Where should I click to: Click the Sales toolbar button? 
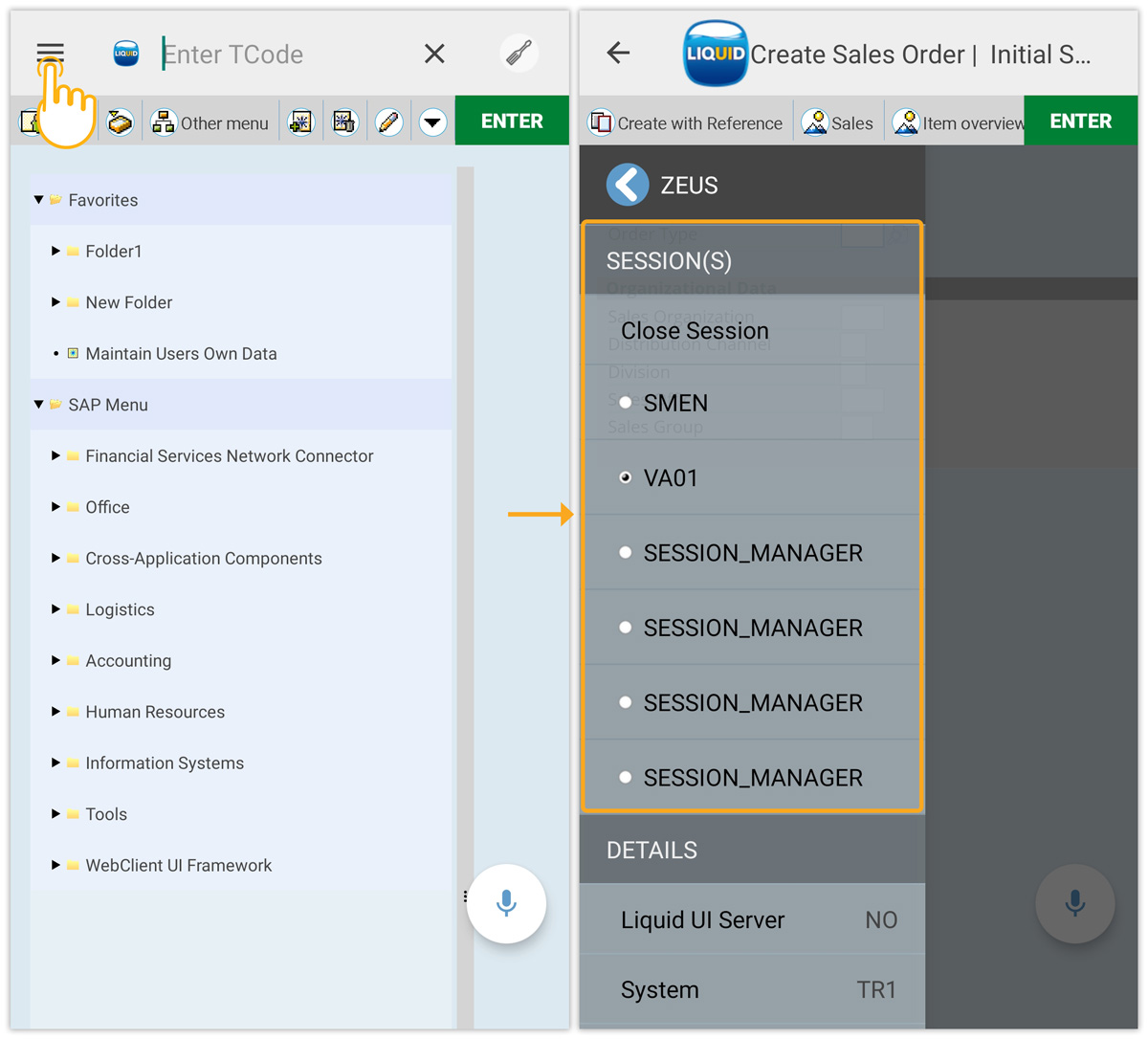pos(838,122)
